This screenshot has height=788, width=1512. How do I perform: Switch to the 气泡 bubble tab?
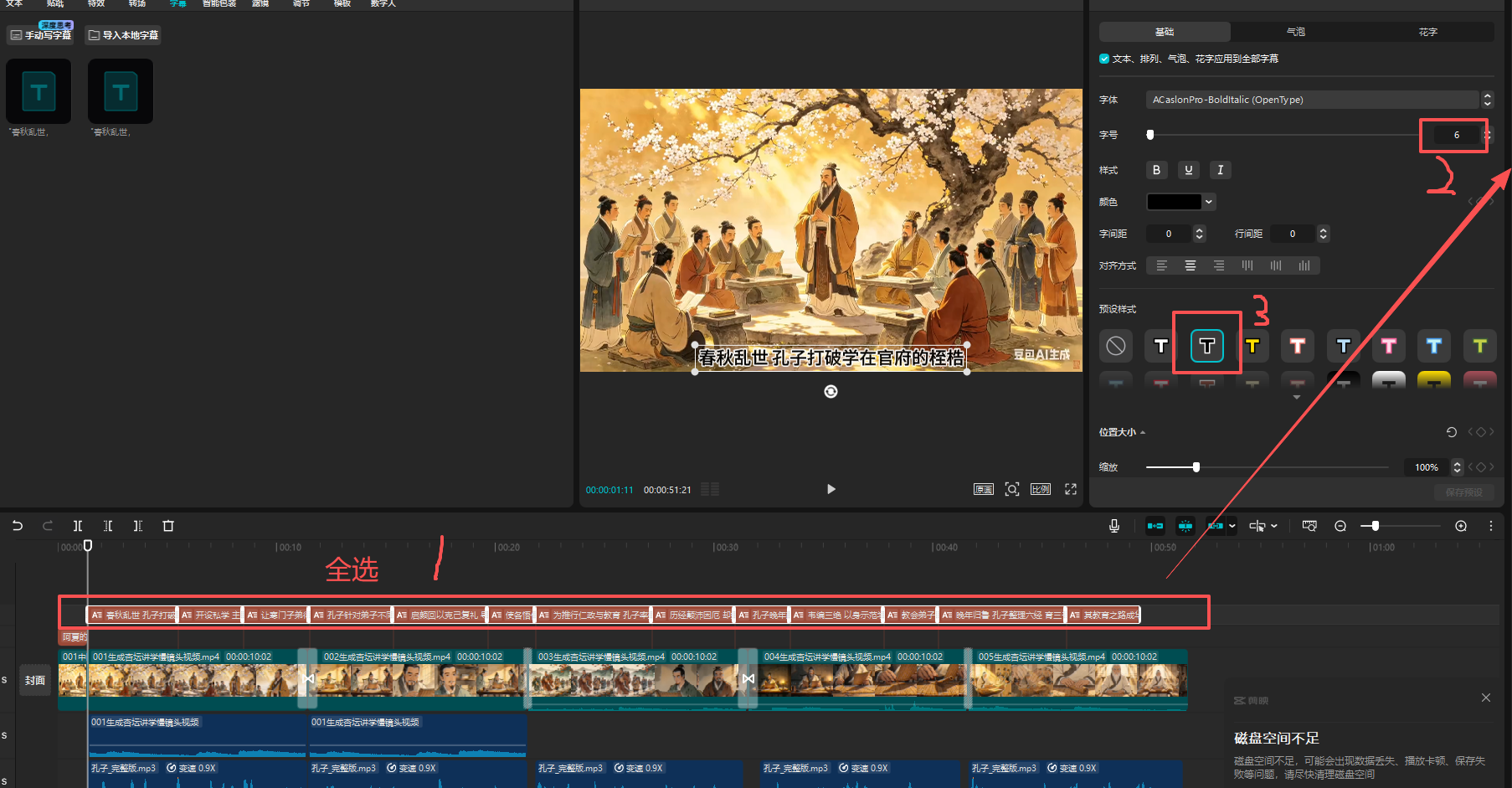1296,32
